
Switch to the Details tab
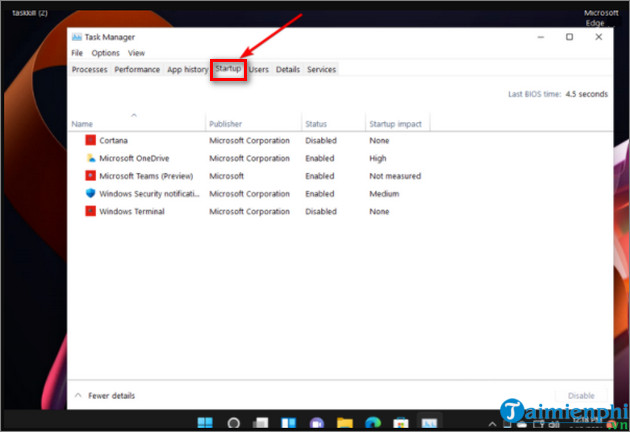[x=288, y=70]
